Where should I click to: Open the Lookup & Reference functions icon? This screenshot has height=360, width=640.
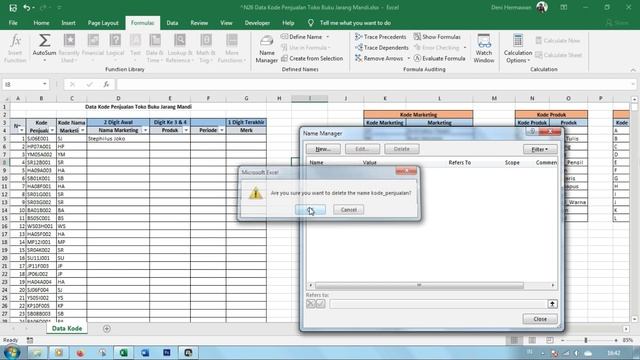[180, 48]
